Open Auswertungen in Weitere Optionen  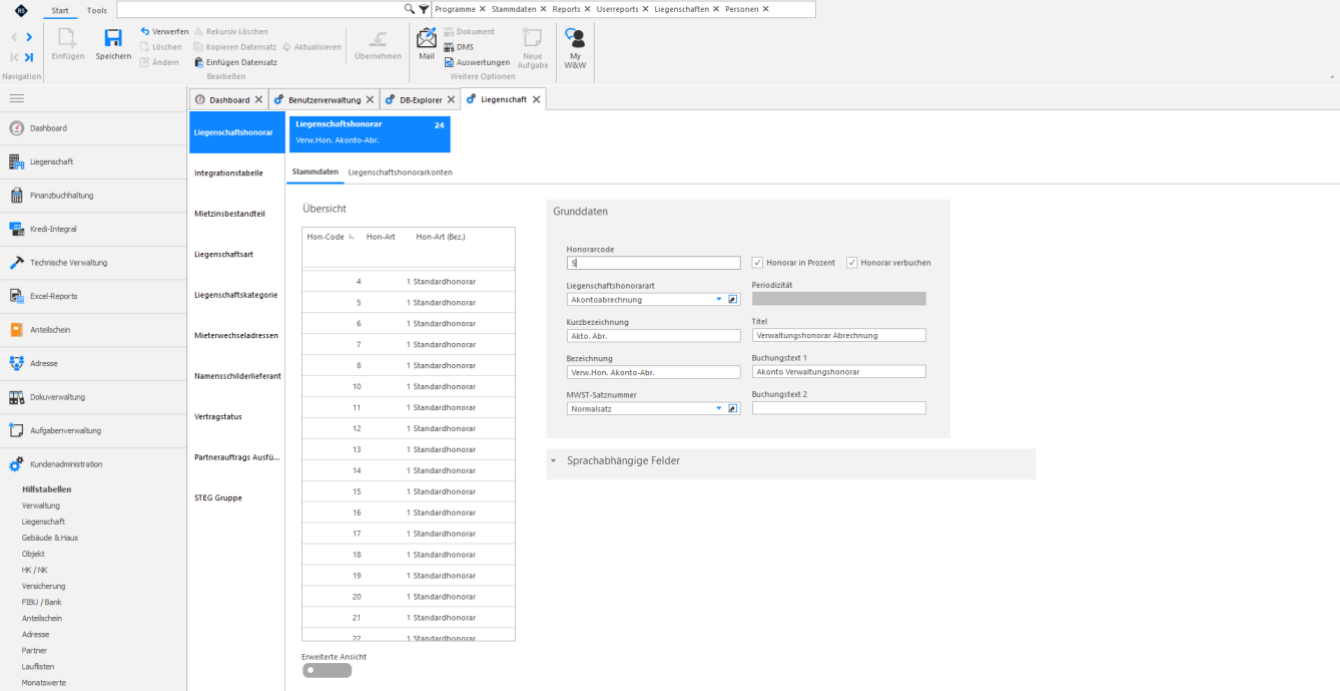(477, 62)
